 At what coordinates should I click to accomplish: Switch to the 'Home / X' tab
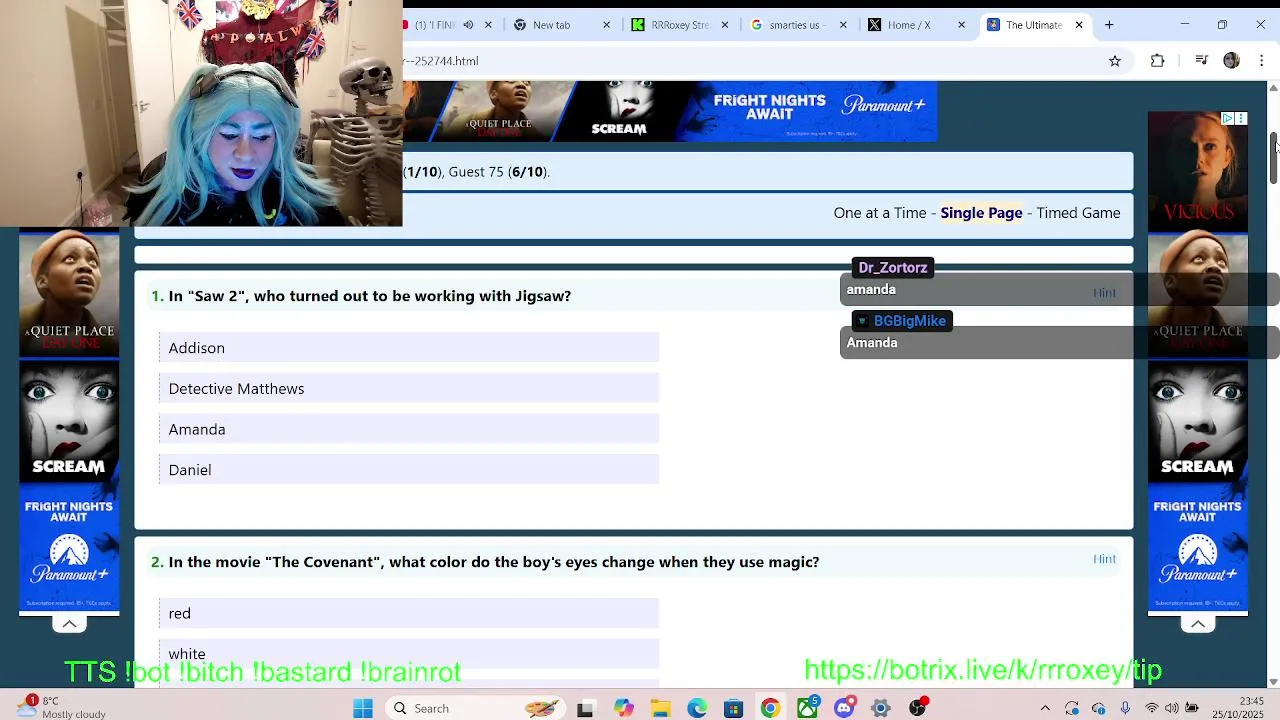[915, 25]
